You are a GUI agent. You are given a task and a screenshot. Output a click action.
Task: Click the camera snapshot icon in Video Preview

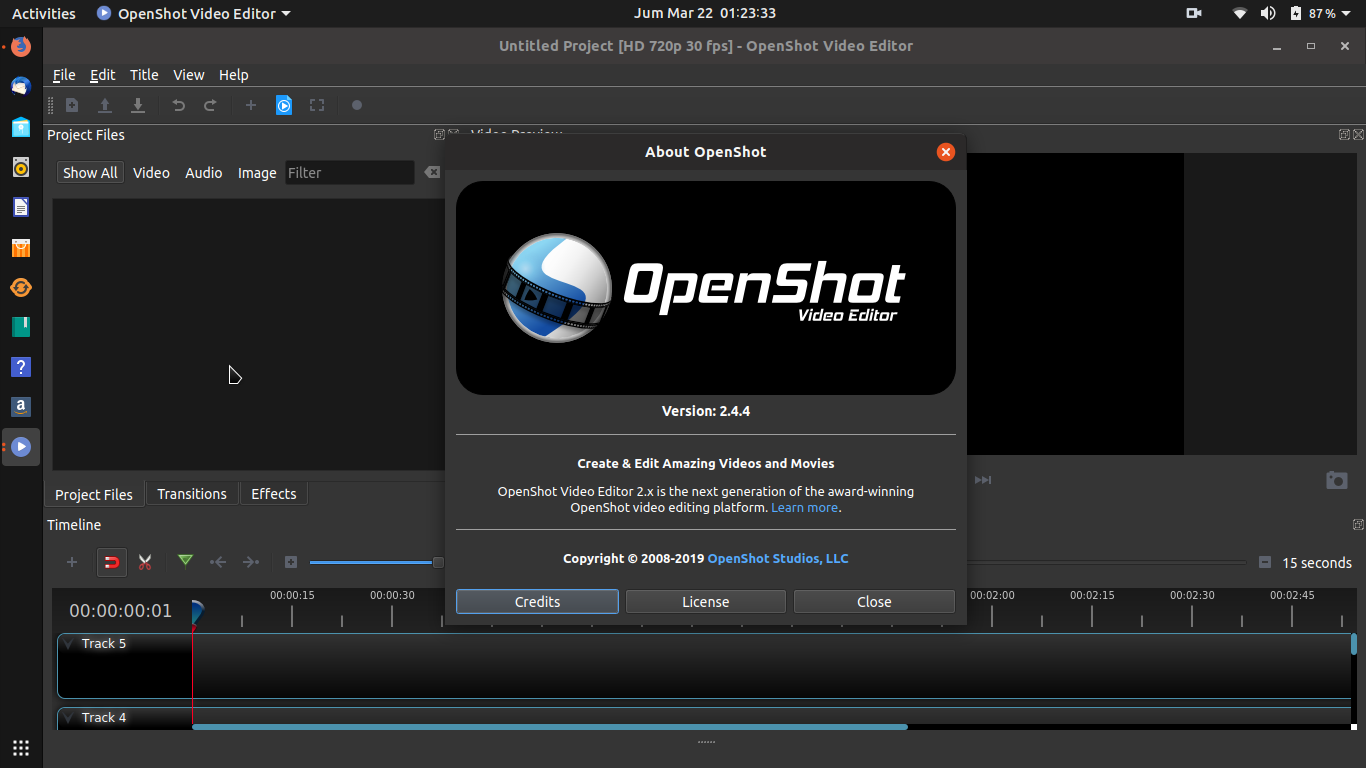[x=1337, y=480]
